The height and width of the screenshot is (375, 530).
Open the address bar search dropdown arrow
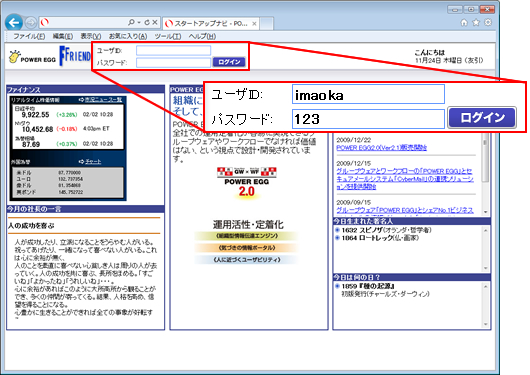pos(139,22)
